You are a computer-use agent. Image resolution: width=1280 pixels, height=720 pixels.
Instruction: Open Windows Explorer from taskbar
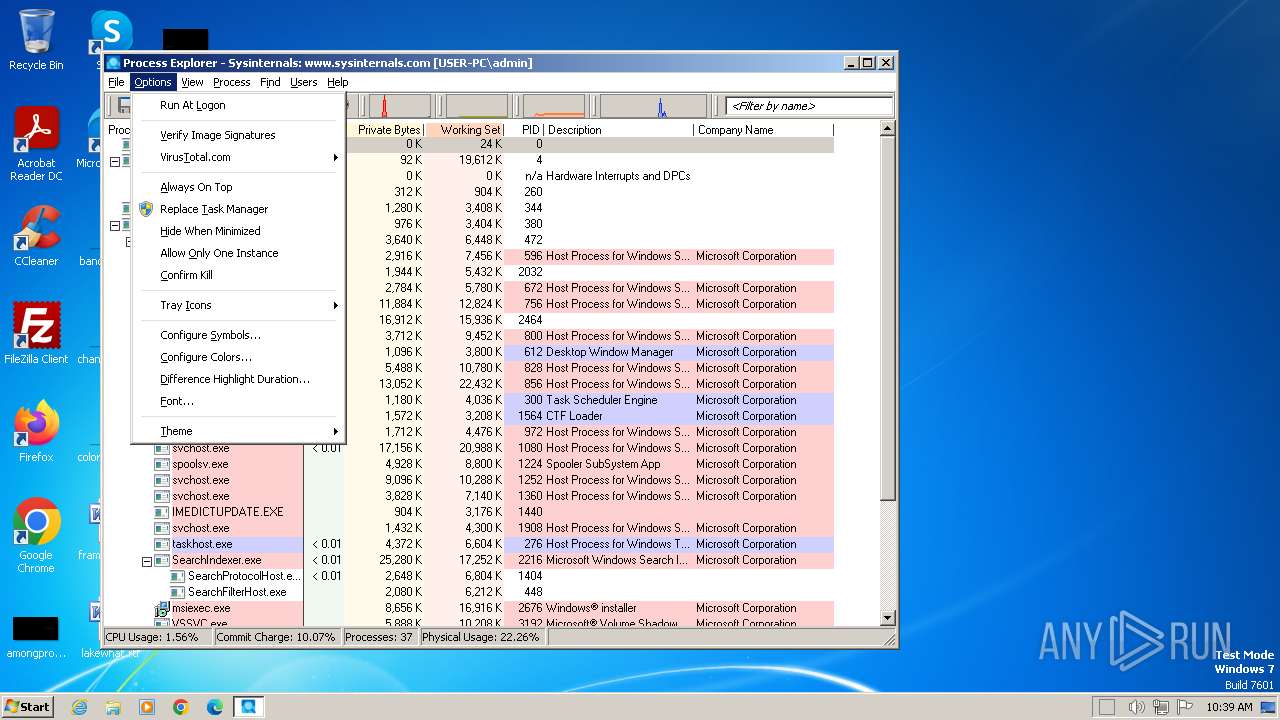(113, 707)
